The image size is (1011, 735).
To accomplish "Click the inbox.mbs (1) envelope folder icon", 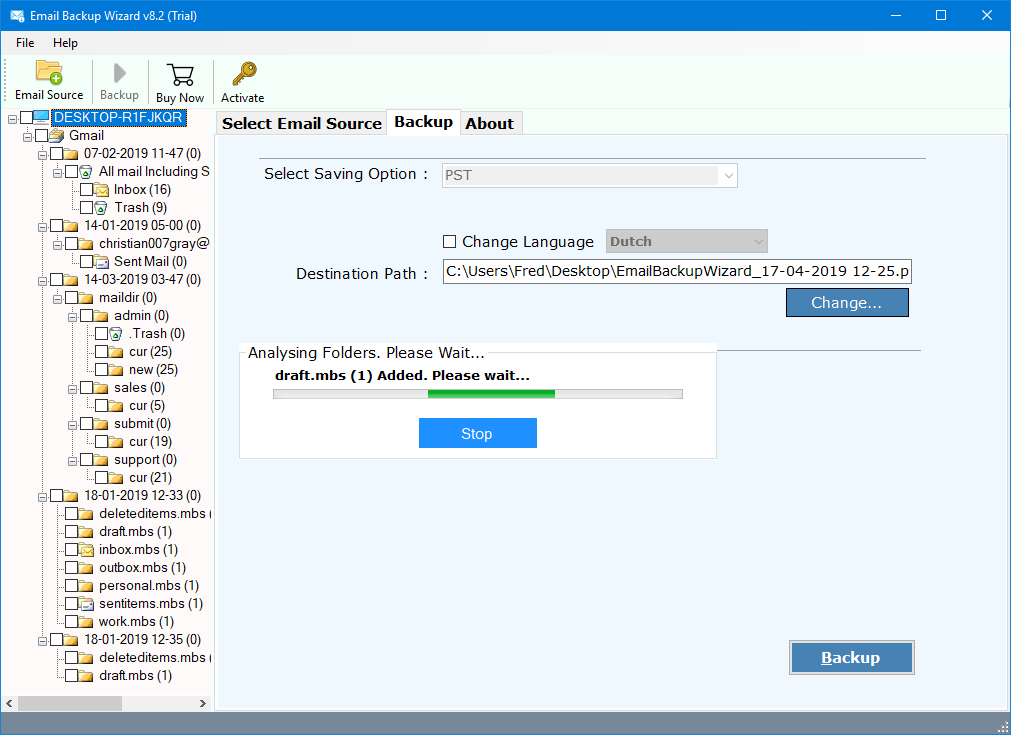I will click(86, 550).
